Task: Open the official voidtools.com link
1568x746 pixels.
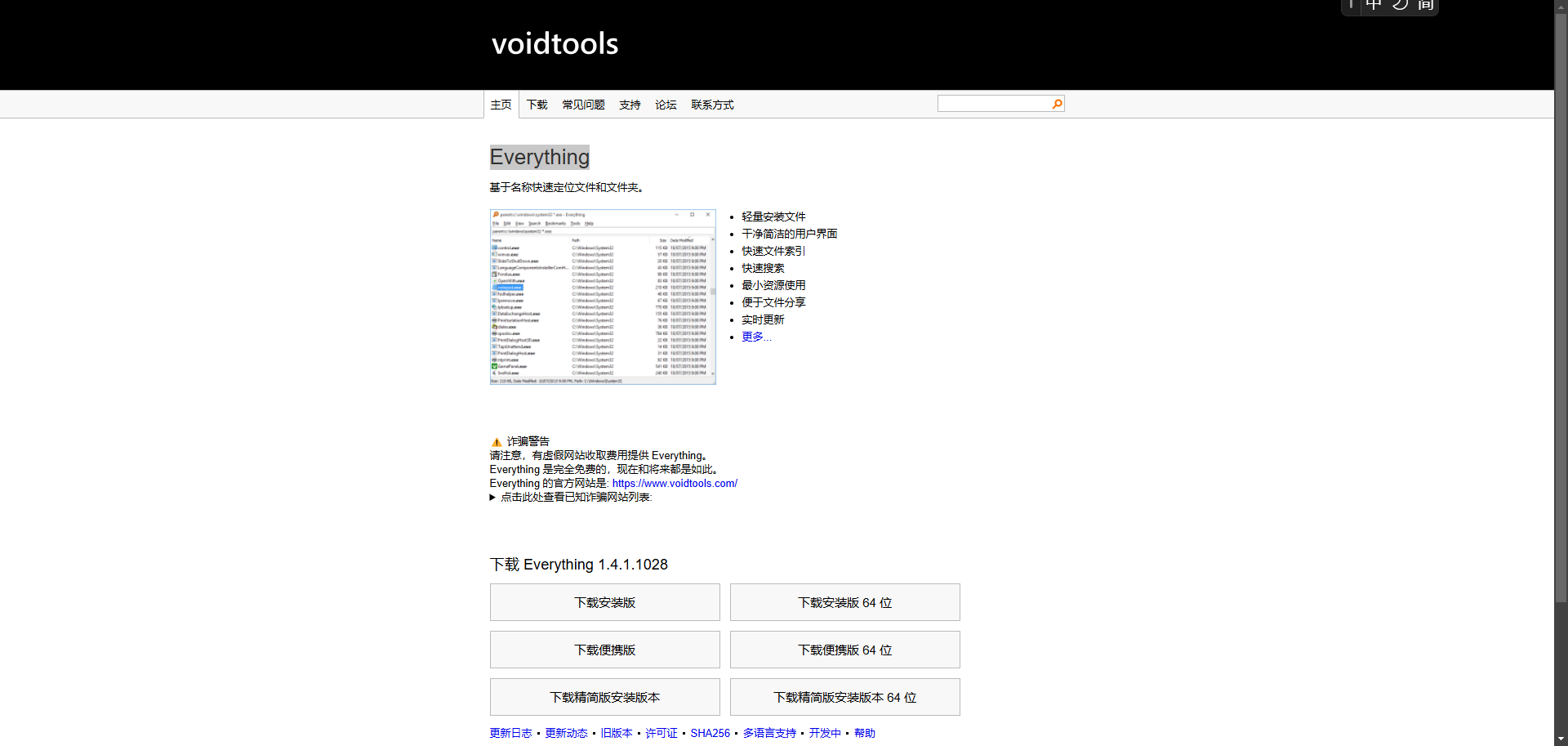Action: pos(675,483)
